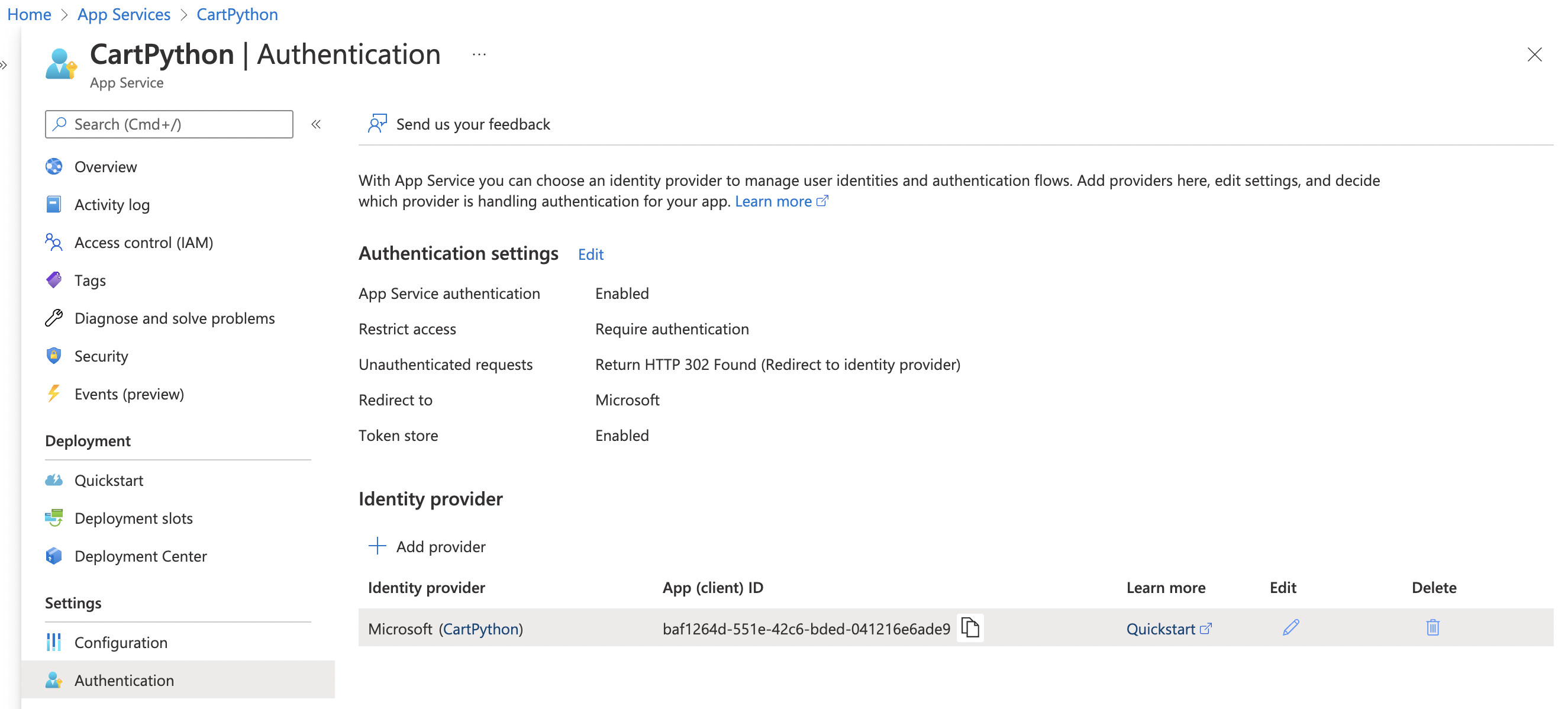This screenshot has height=709, width=1568.
Task: Click the App (client) ID column header
Action: [x=712, y=587]
